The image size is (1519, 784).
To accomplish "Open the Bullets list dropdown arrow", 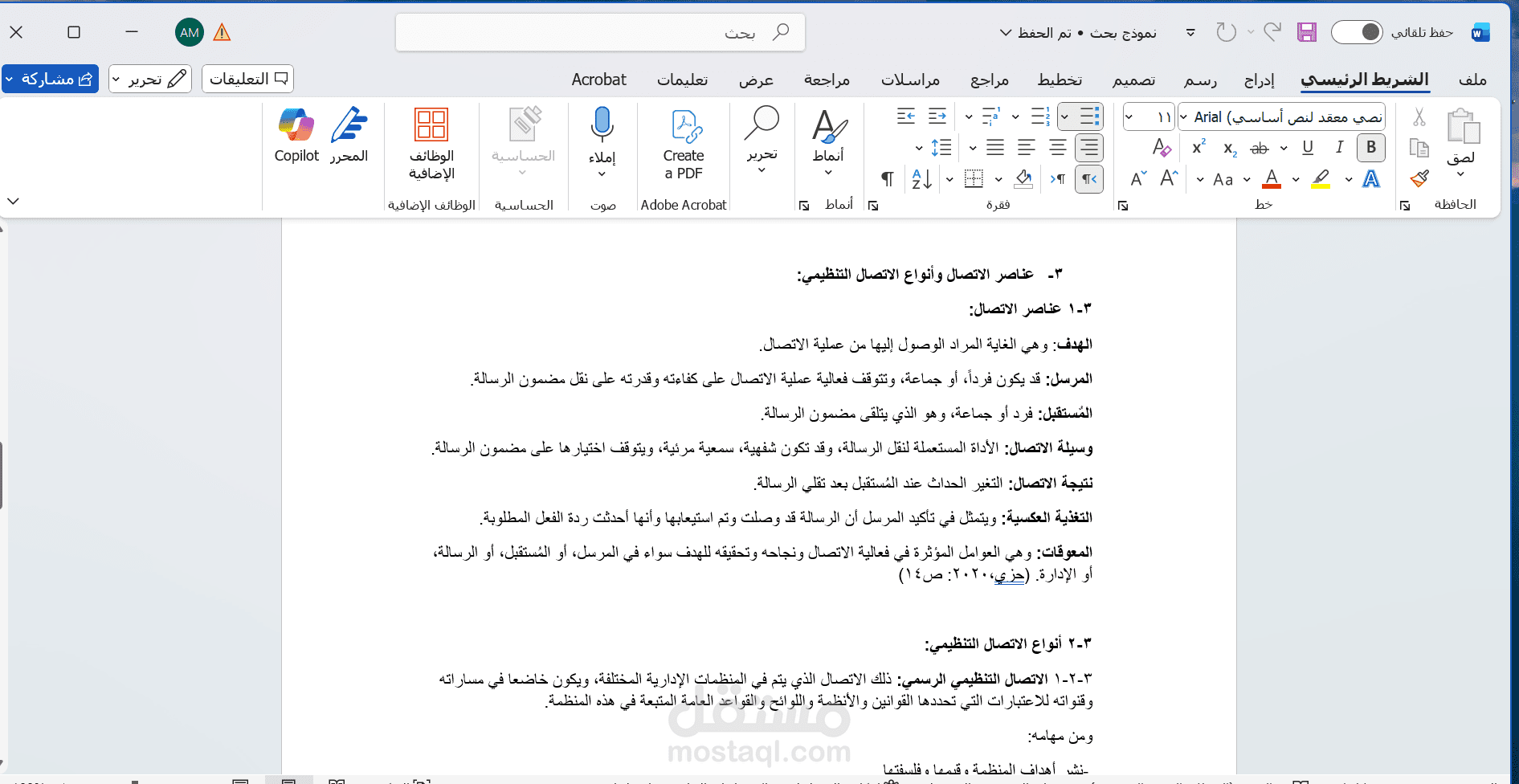I will click(x=1065, y=117).
